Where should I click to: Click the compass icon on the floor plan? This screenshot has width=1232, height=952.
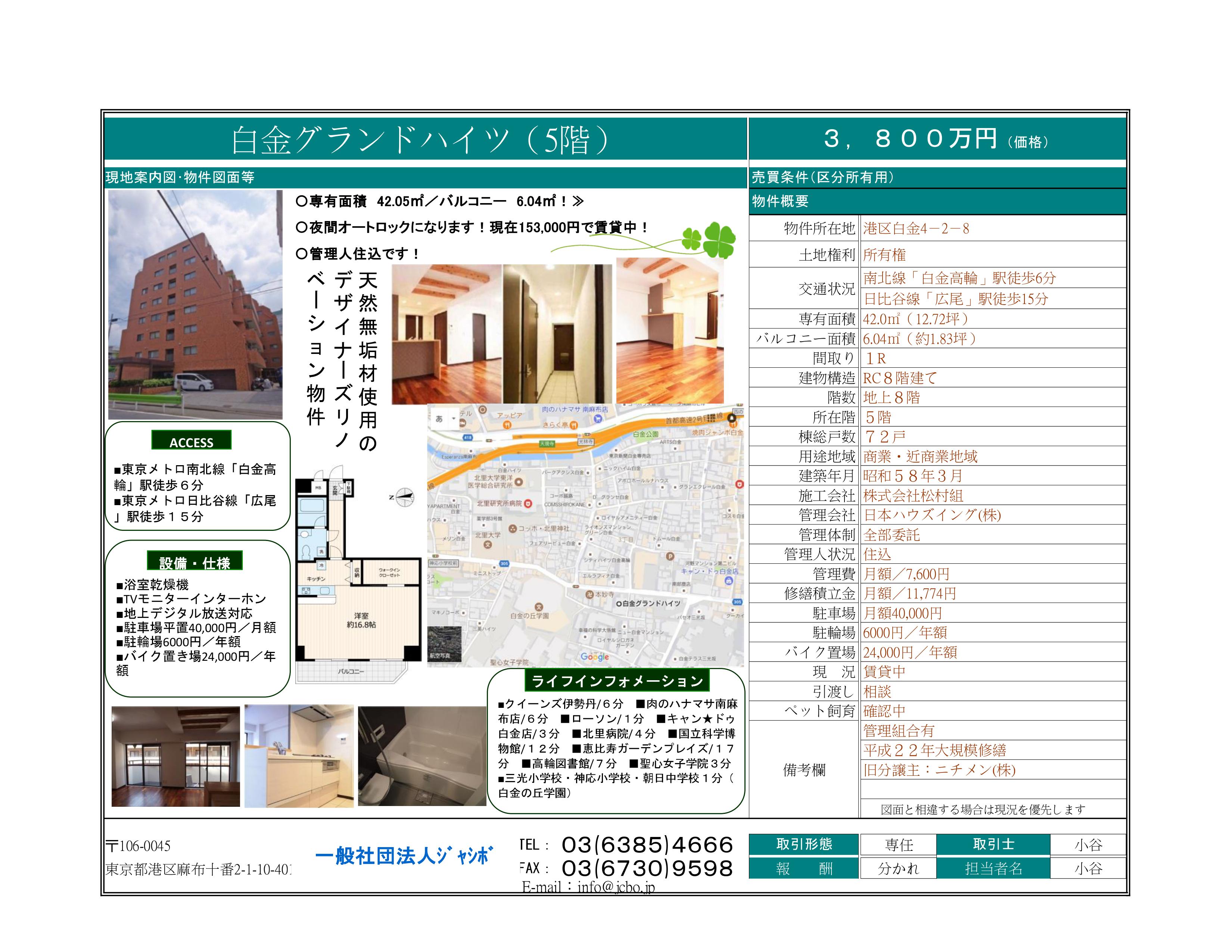point(404,497)
